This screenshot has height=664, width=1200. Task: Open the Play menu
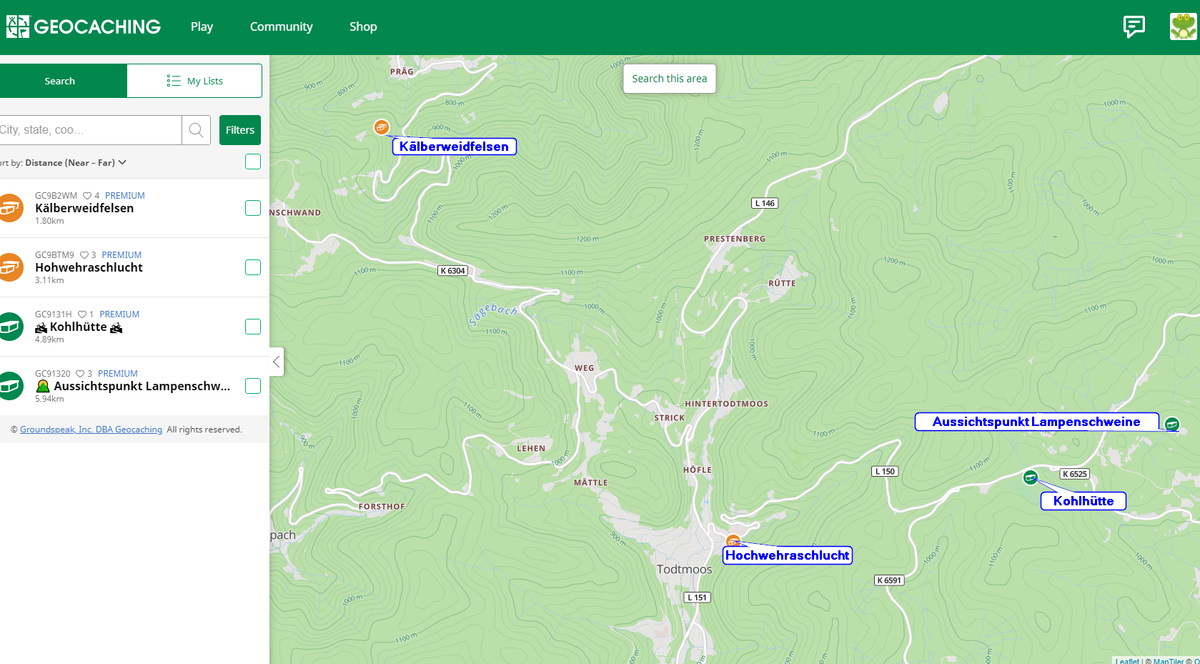(x=202, y=27)
